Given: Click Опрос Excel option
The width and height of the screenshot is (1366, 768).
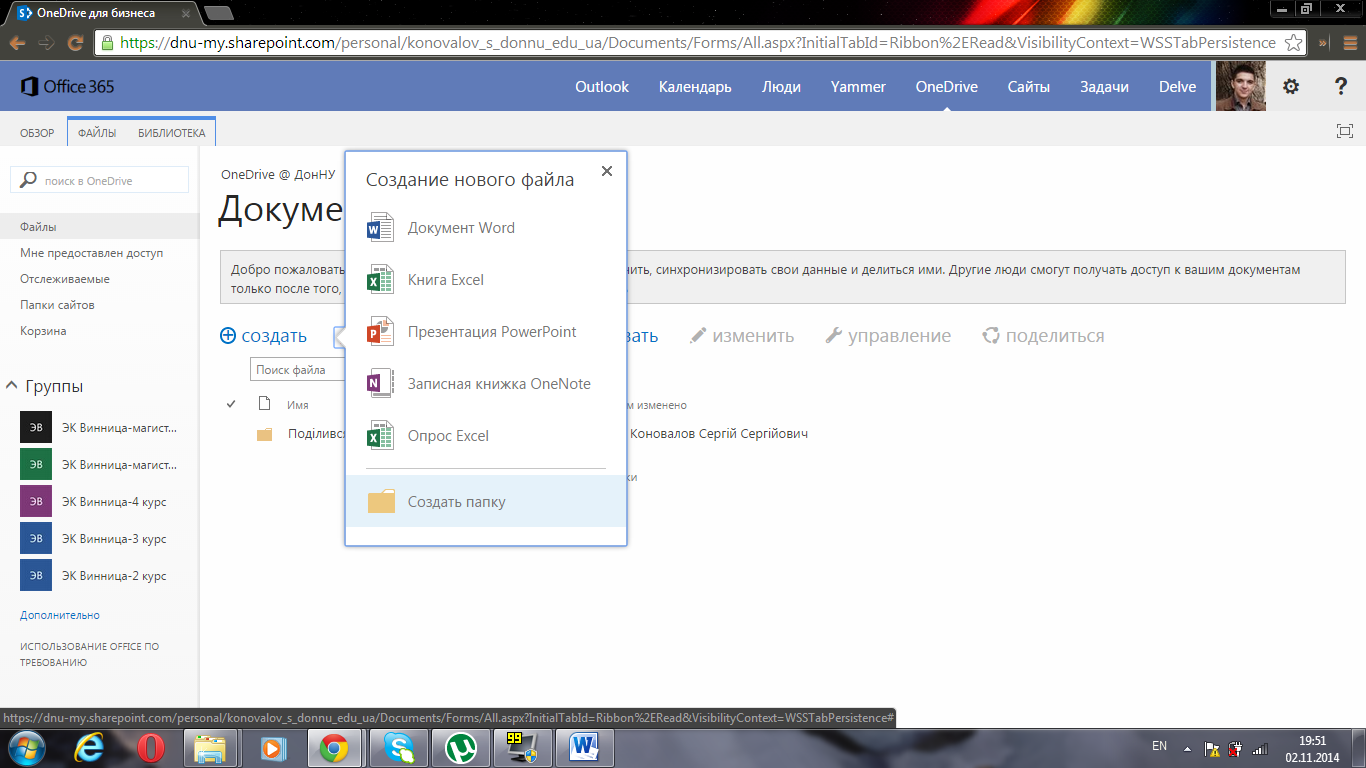Looking at the screenshot, I should 486,435.
